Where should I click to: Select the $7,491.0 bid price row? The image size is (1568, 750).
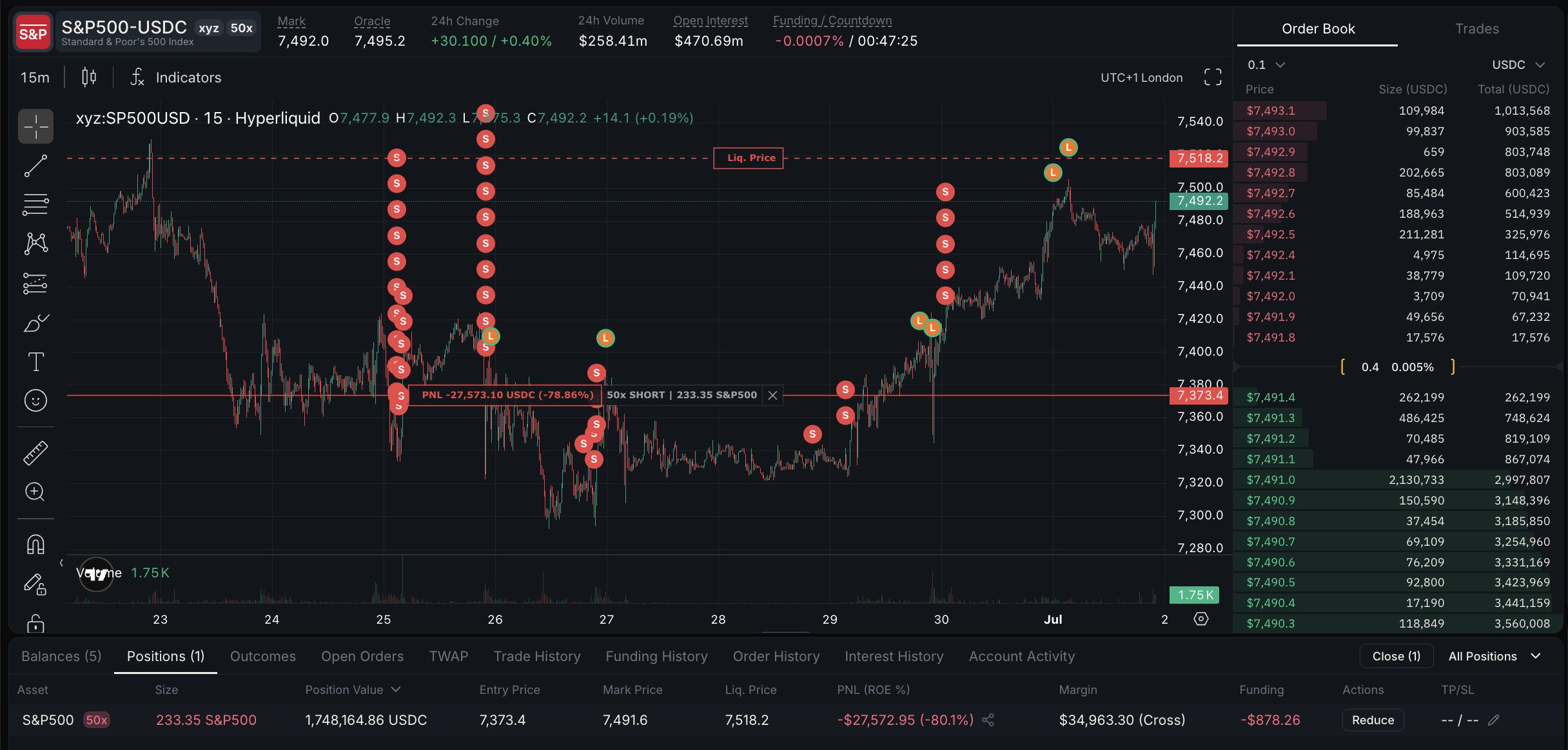click(x=1398, y=480)
